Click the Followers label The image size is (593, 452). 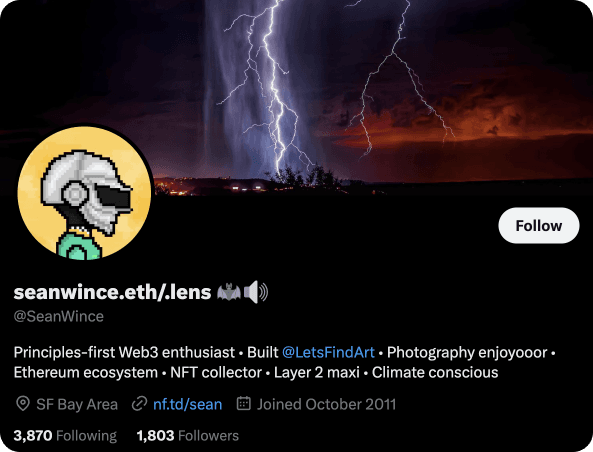(x=208, y=436)
